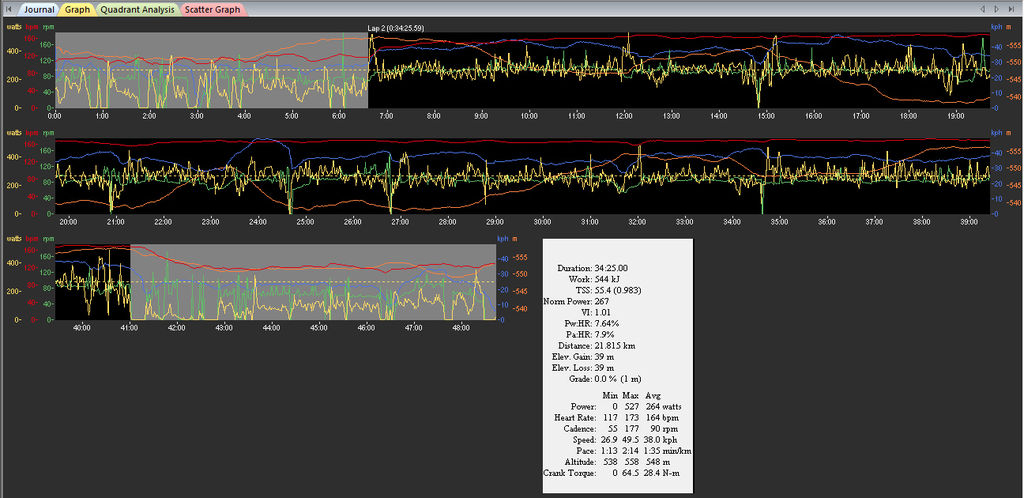Screen dimensions: 1024x498
Task: Click the scroll tabs left arrow
Action: point(983,9)
